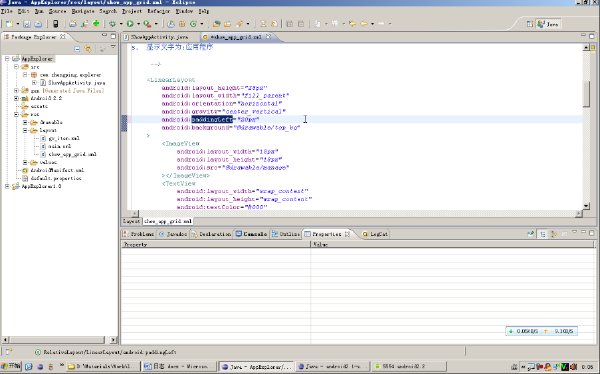
Task: Click the New Java Package icon
Action: [182, 24]
